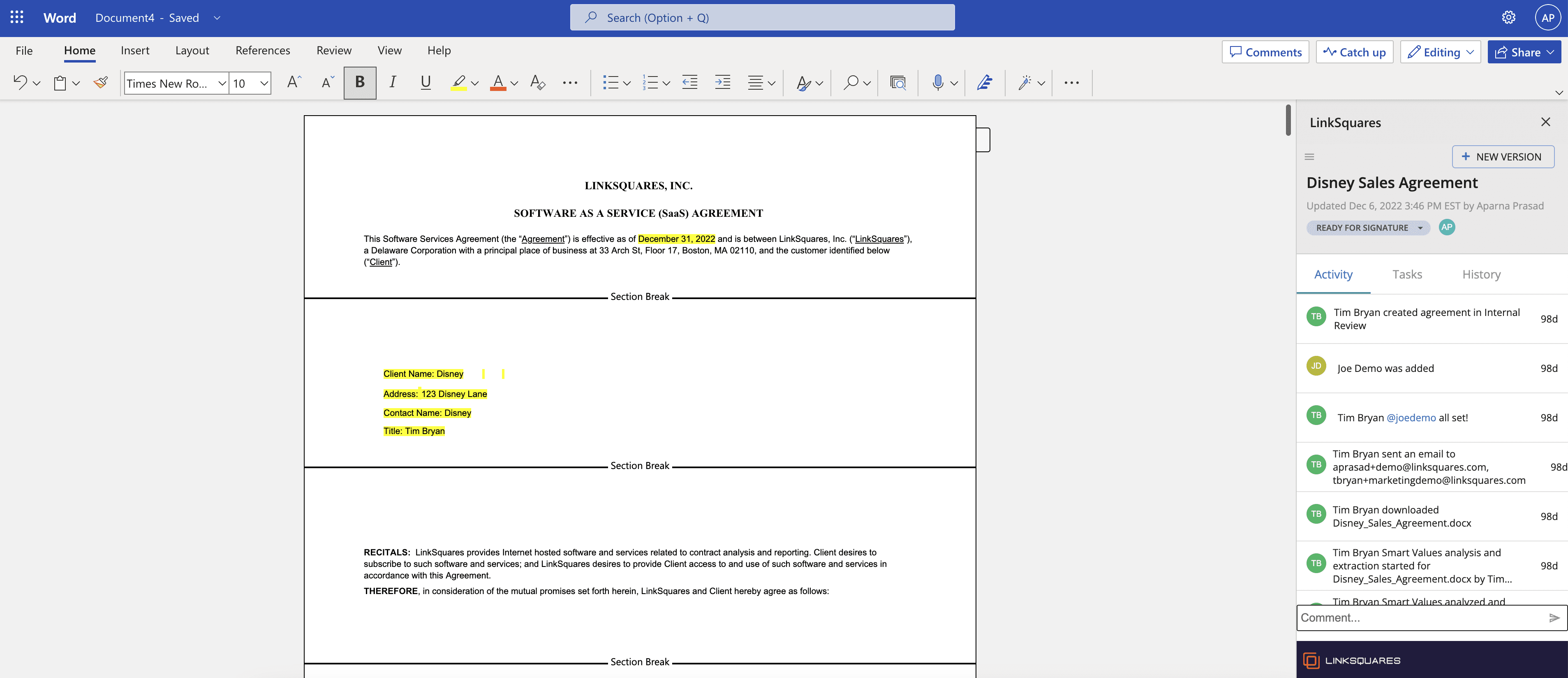Viewport: 1568px width, 678px height.
Task: Open Editing mode dropdown
Action: 1440,52
